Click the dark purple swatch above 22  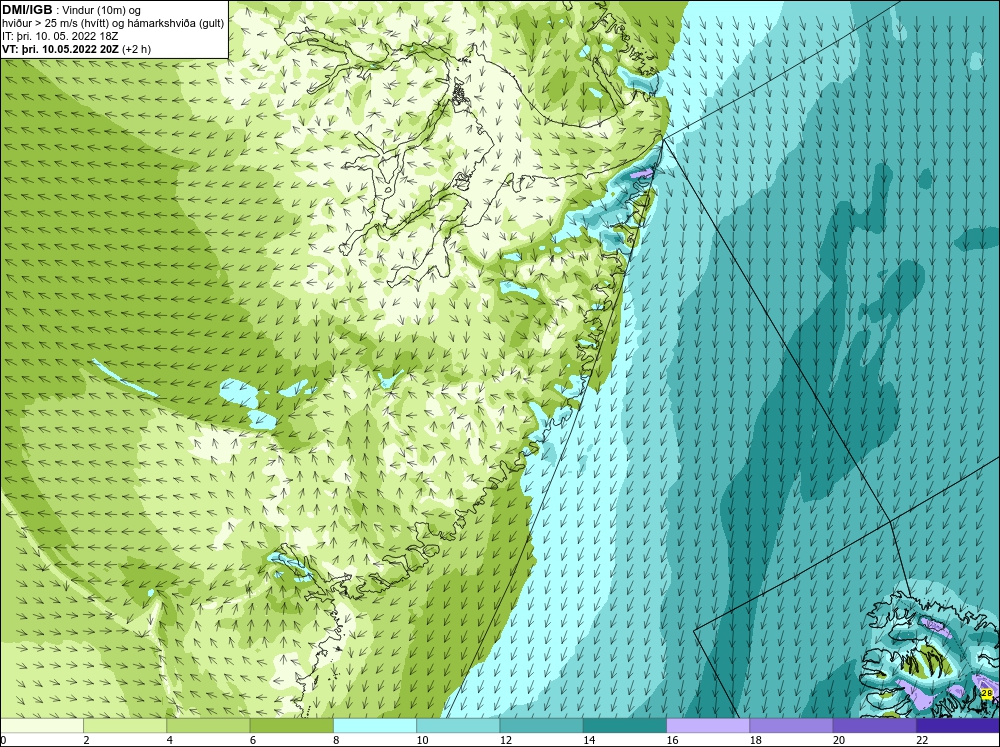coord(958,726)
